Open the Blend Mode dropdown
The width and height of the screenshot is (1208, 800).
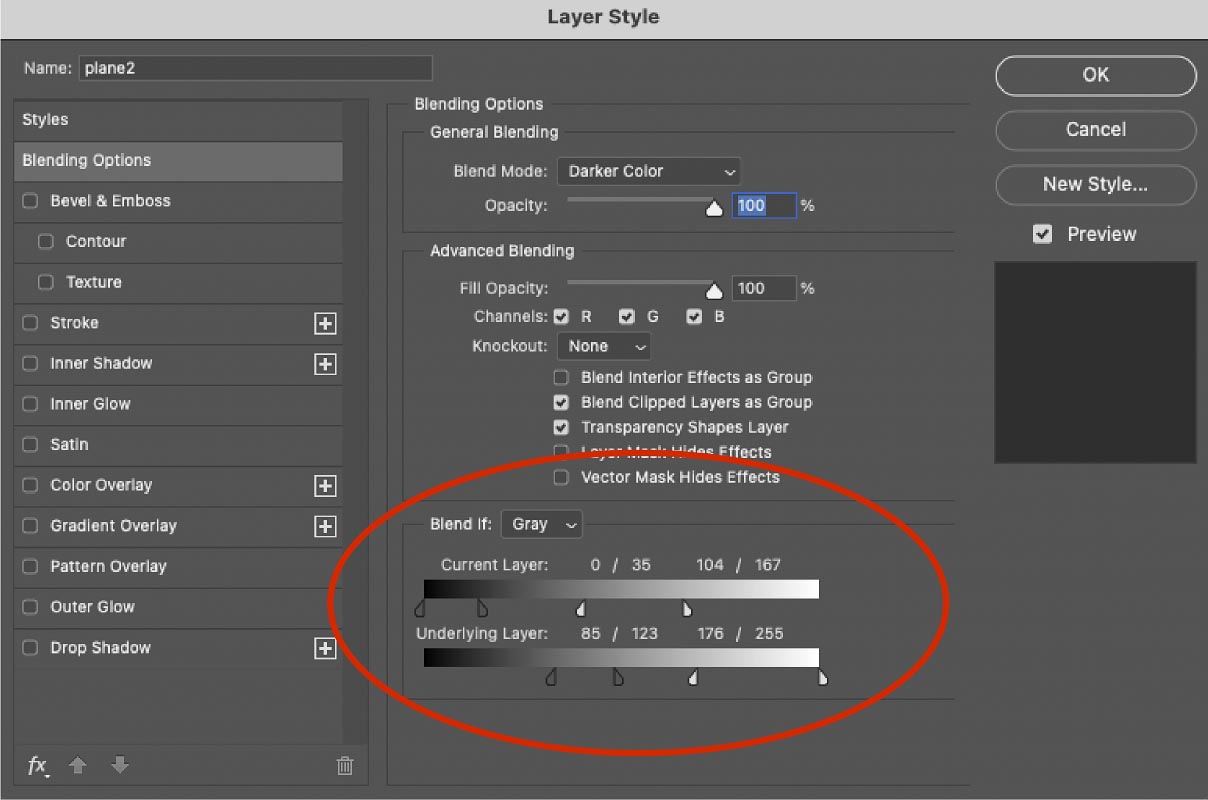coord(648,172)
